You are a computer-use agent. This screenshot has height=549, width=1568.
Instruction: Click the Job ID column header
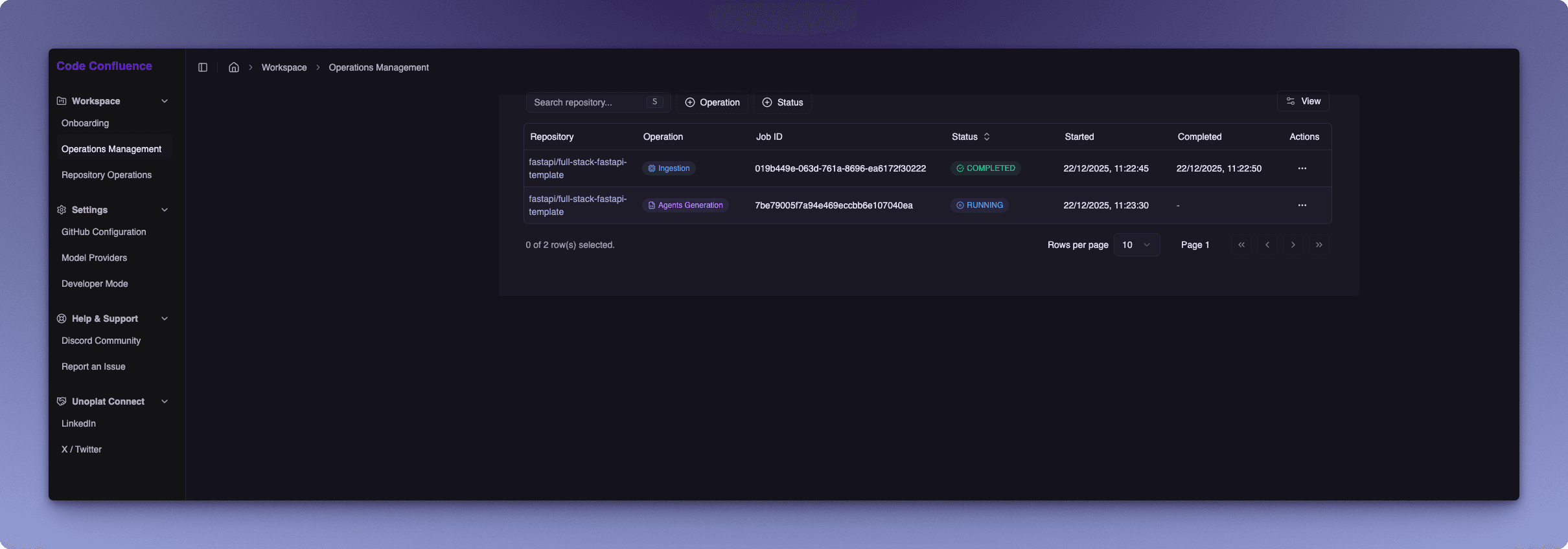[x=769, y=137]
